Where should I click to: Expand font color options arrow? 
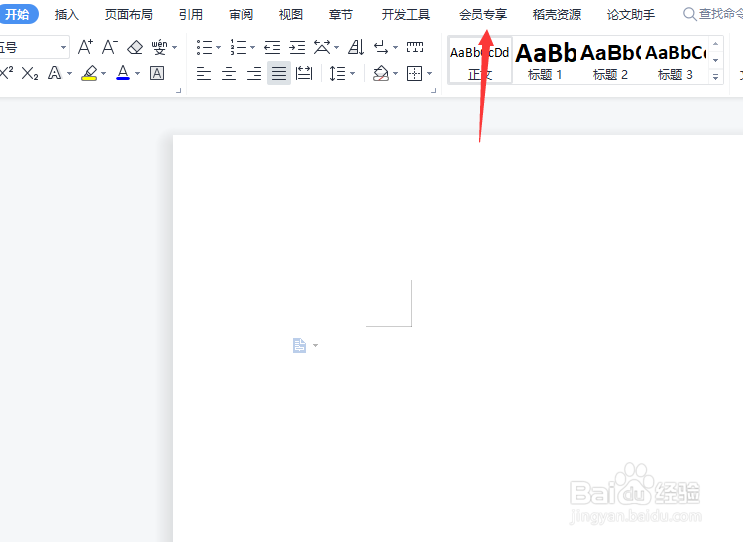point(137,73)
